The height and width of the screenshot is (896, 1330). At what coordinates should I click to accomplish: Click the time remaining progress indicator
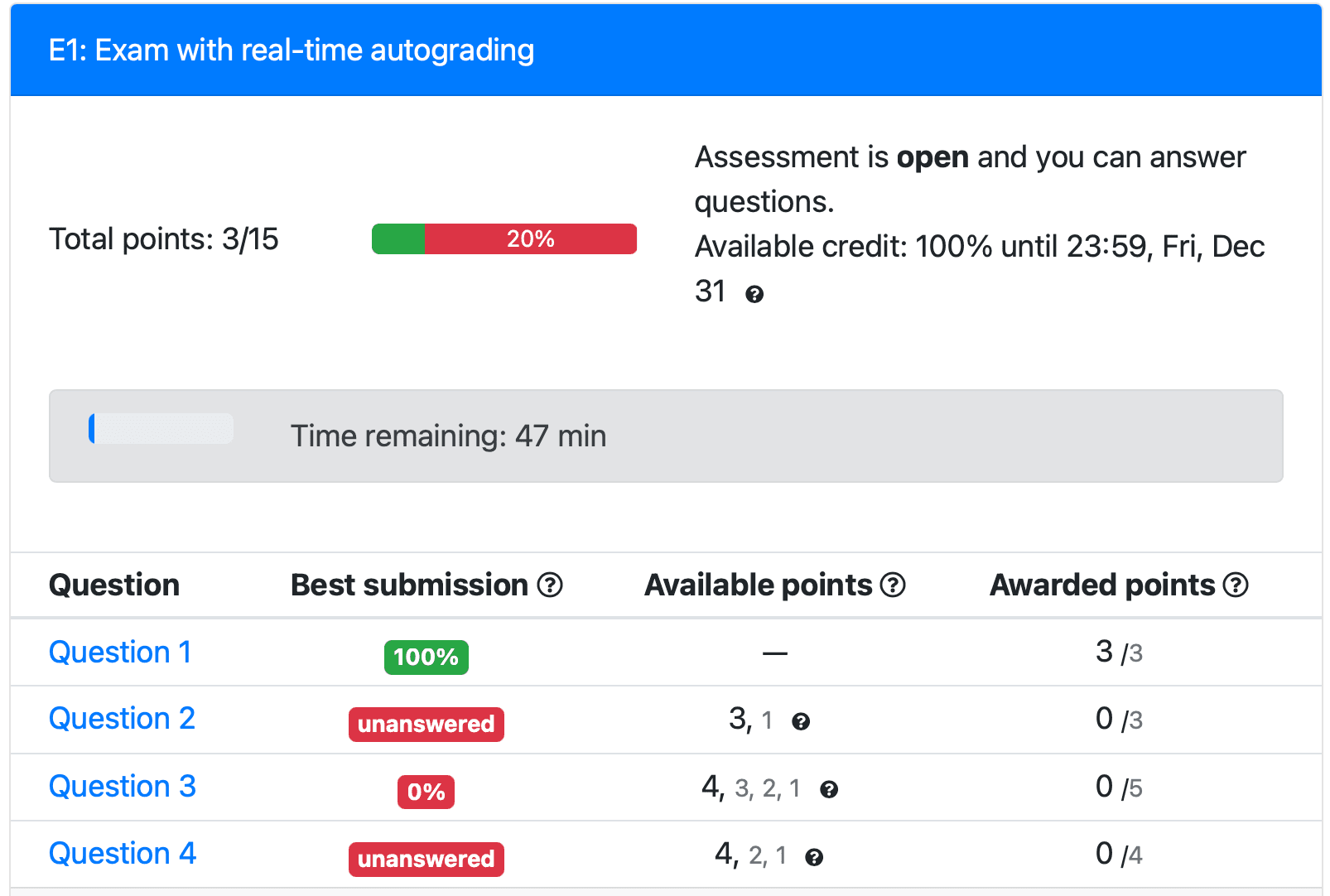pos(162,429)
